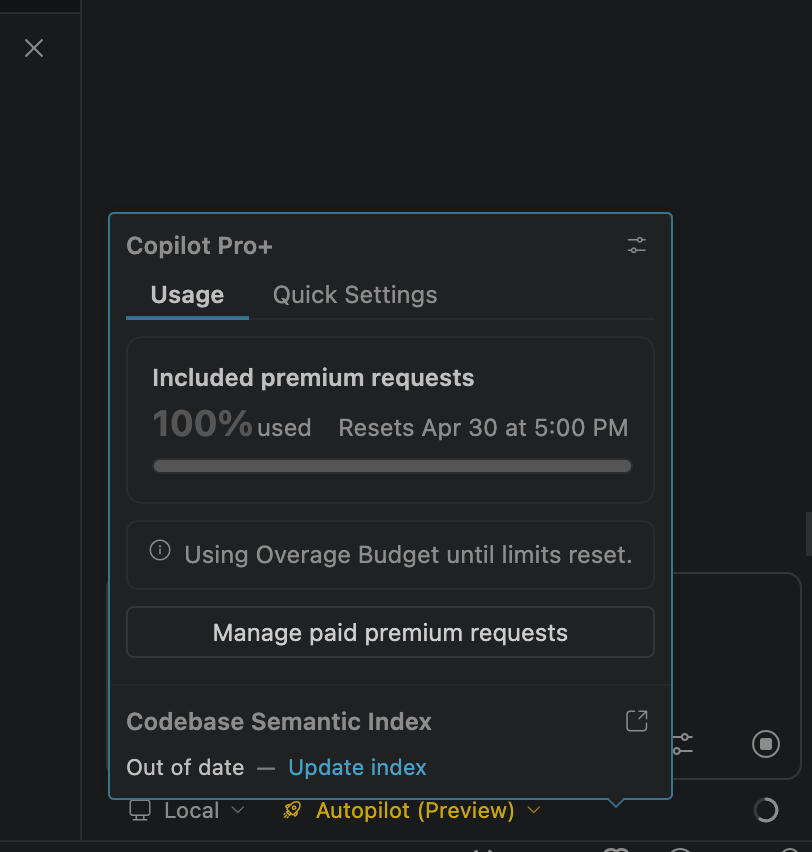Stop the running request with the stop button

pyautogui.click(x=766, y=744)
